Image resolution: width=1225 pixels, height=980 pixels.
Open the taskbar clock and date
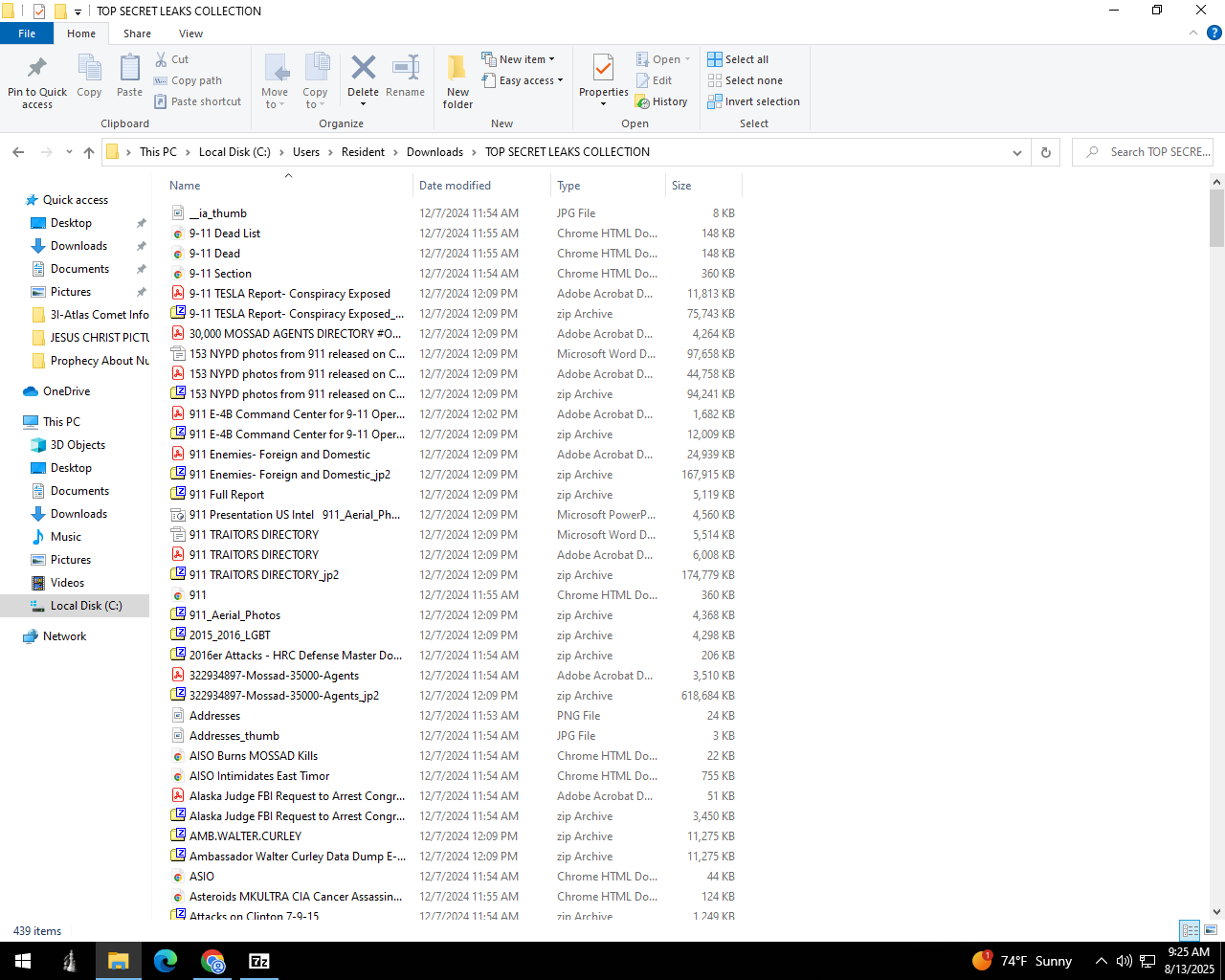click(x=1189, y=961)
